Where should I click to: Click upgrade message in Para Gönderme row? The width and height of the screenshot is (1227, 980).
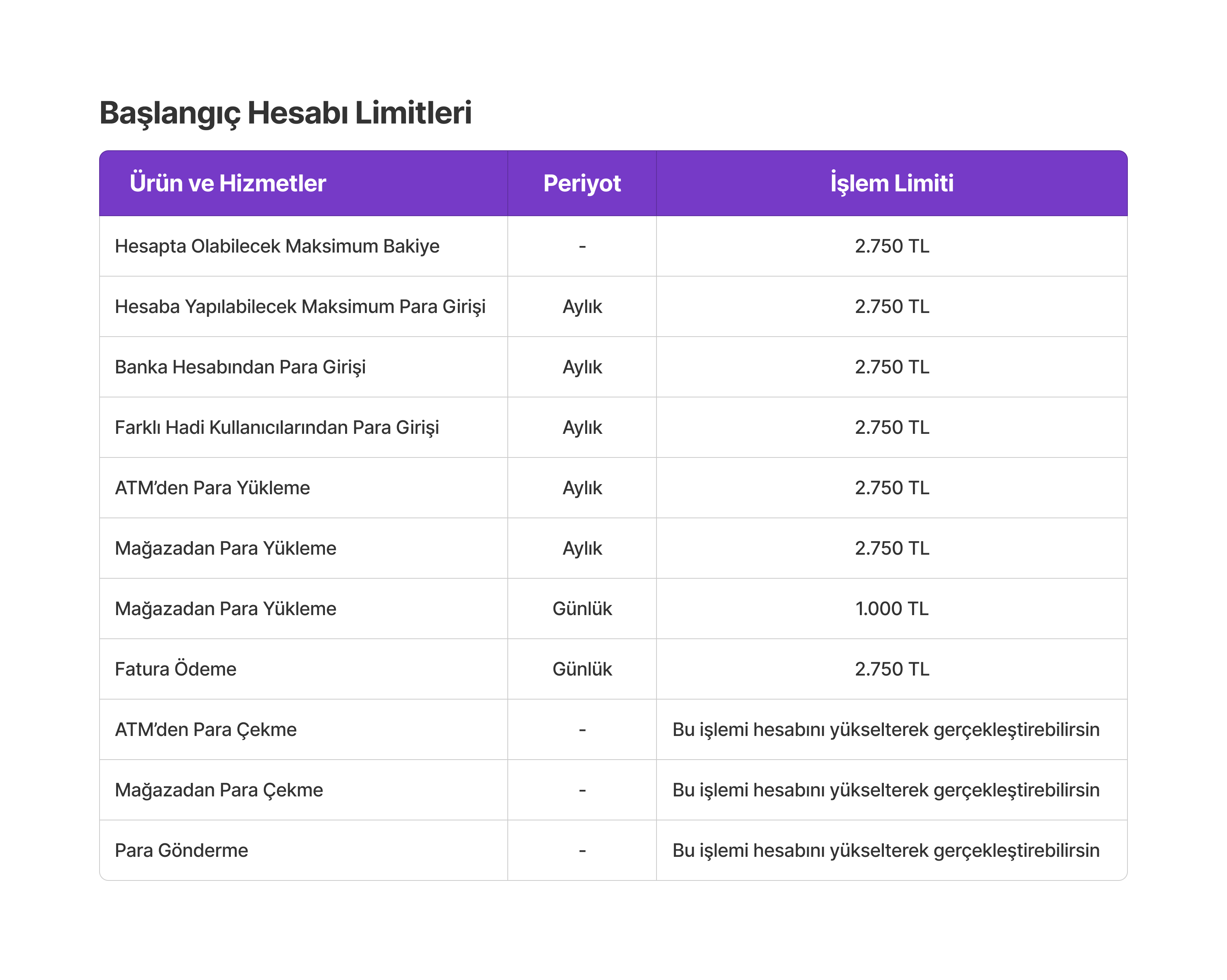click(x=885, y=850)
